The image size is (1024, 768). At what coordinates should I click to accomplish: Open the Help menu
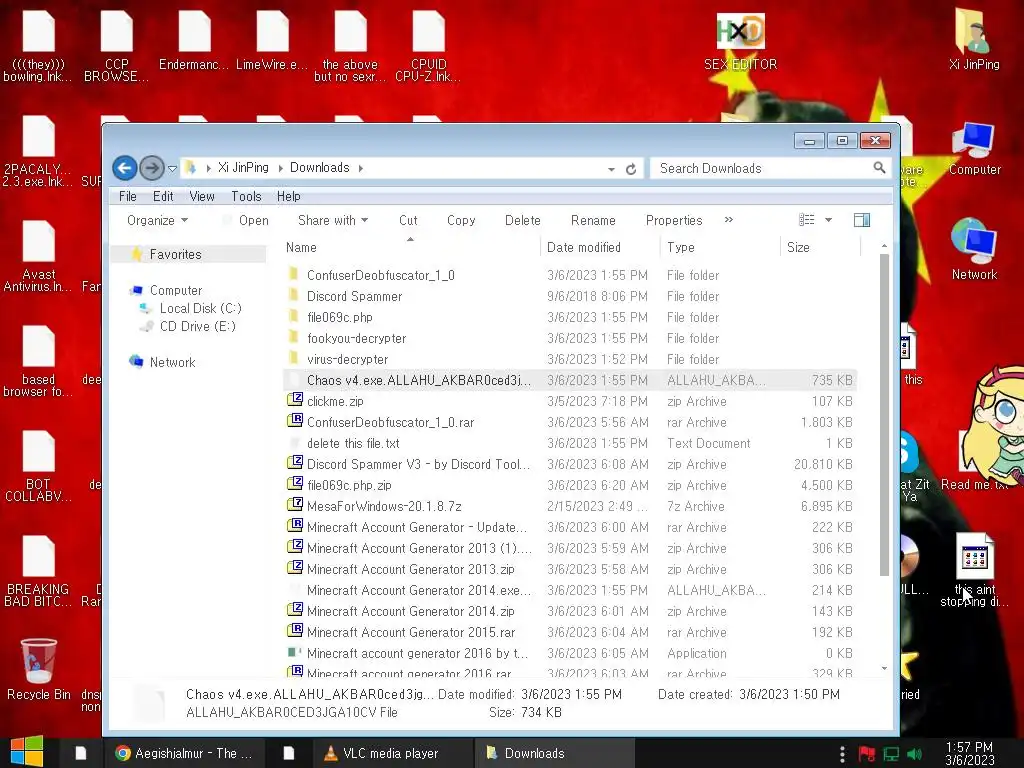(x=288, y=197)
